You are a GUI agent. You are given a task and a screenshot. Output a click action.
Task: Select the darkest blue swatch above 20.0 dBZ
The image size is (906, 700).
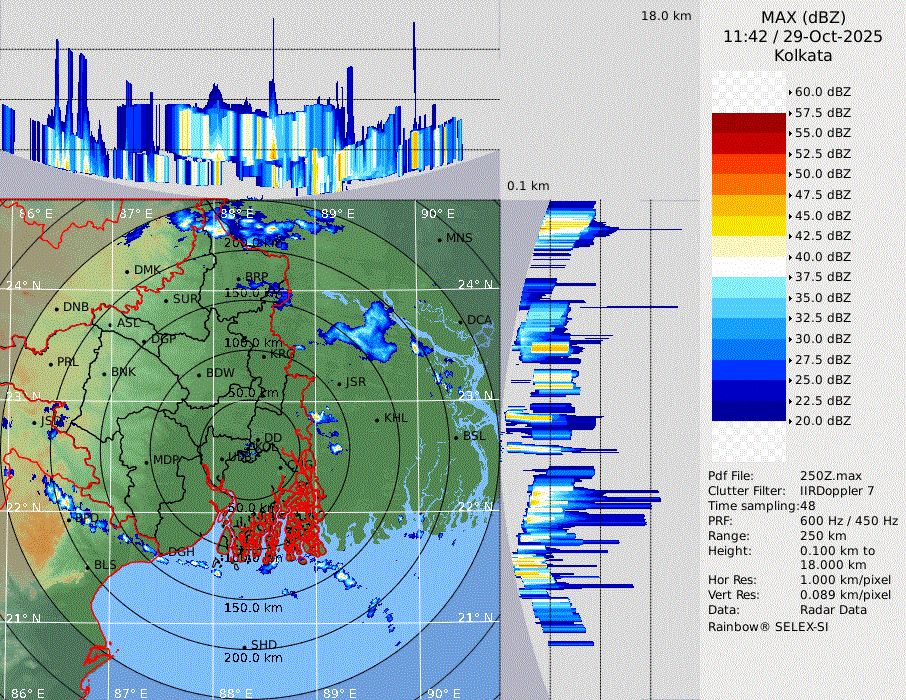click(x=749, y=411)
